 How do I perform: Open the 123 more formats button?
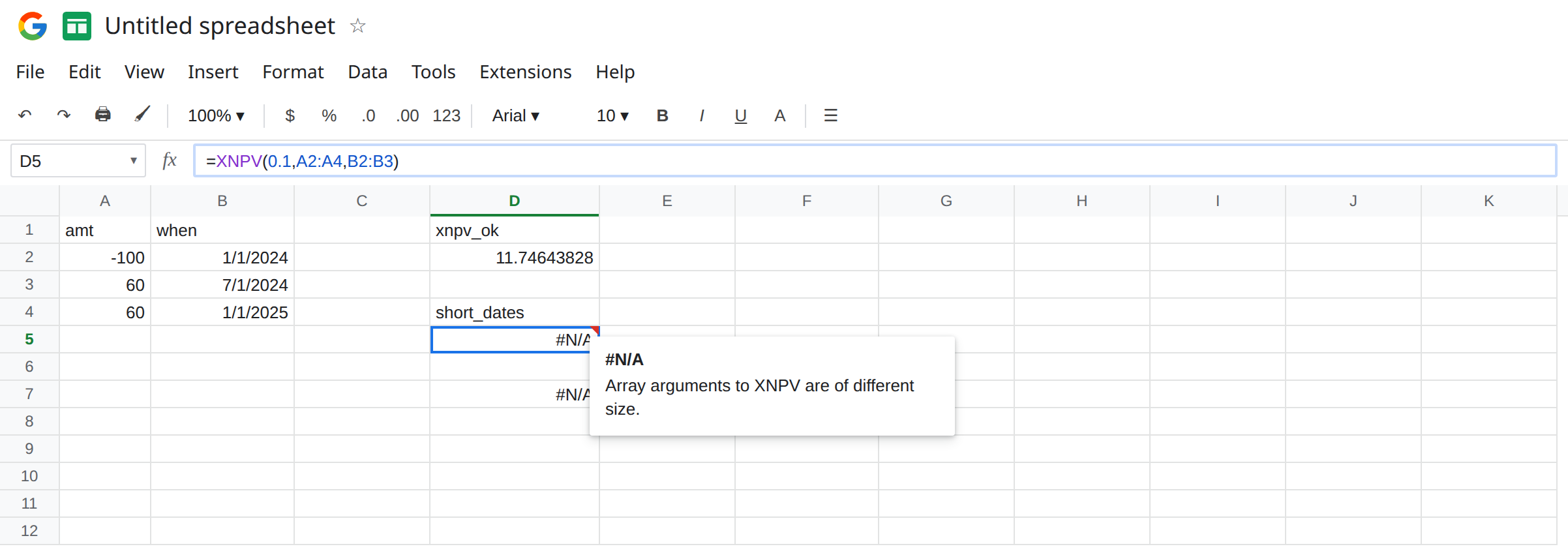coord(447,115)
